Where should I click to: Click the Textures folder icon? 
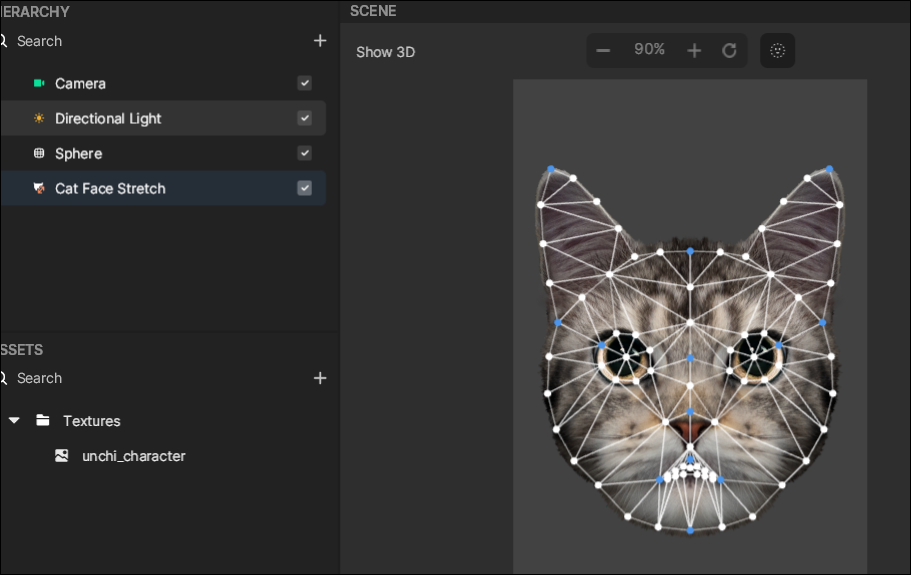(42, 420)
